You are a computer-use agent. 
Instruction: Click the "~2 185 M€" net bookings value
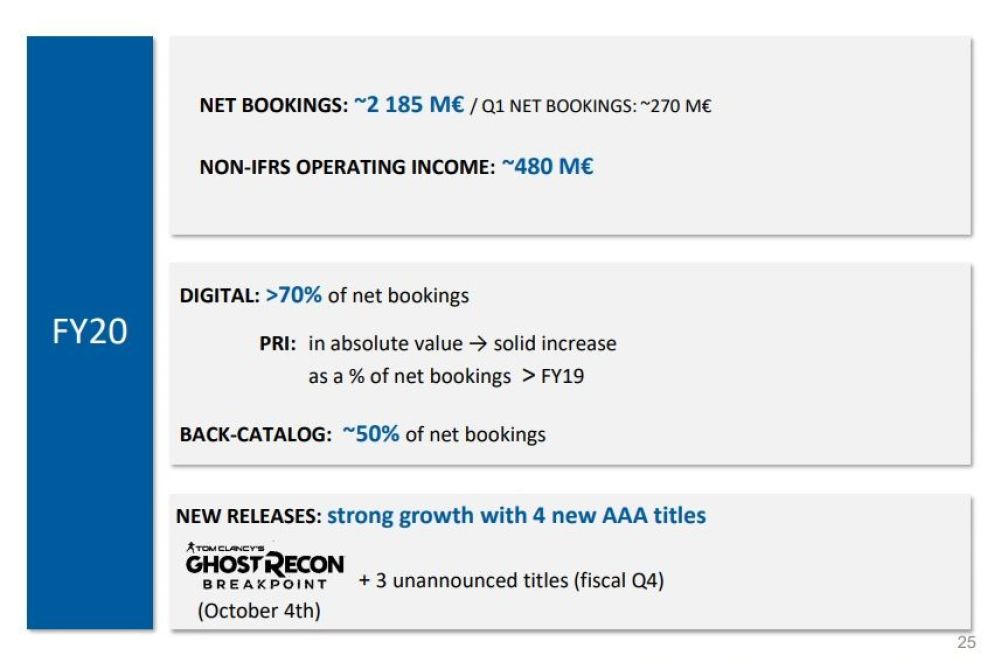[408, 105]
